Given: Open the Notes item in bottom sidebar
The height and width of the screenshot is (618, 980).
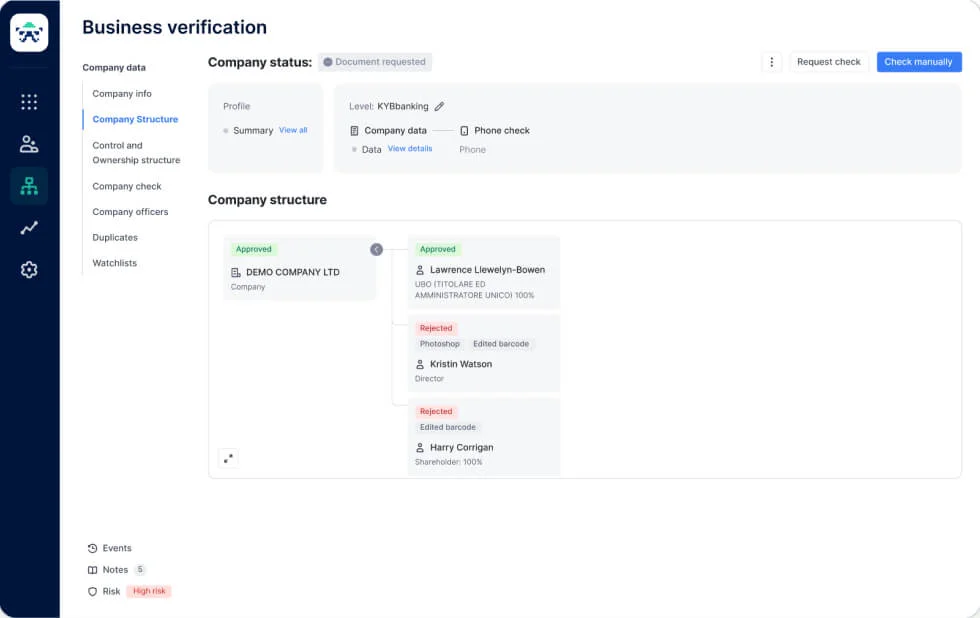Looking at the screenshot, I should 115,570.
